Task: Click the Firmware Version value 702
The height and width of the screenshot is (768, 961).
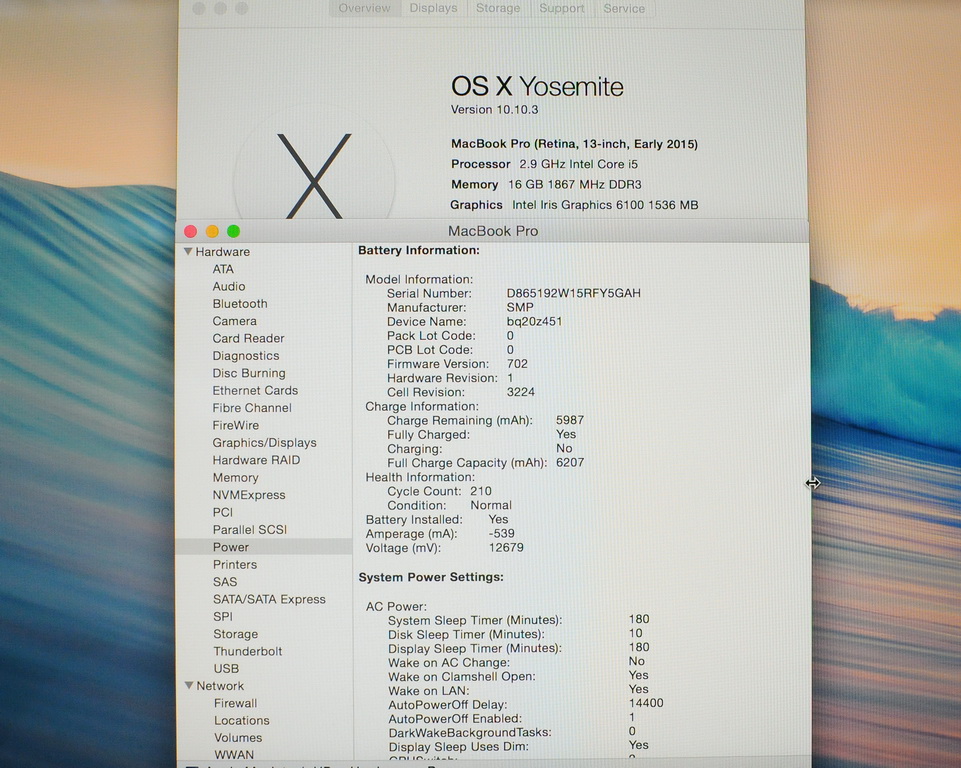Action: [x=517, y=363]
